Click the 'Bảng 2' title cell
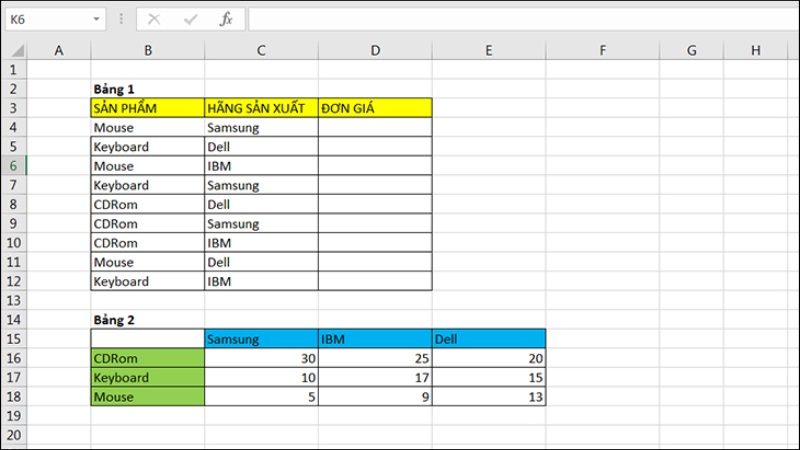 [x=147, y=320]
